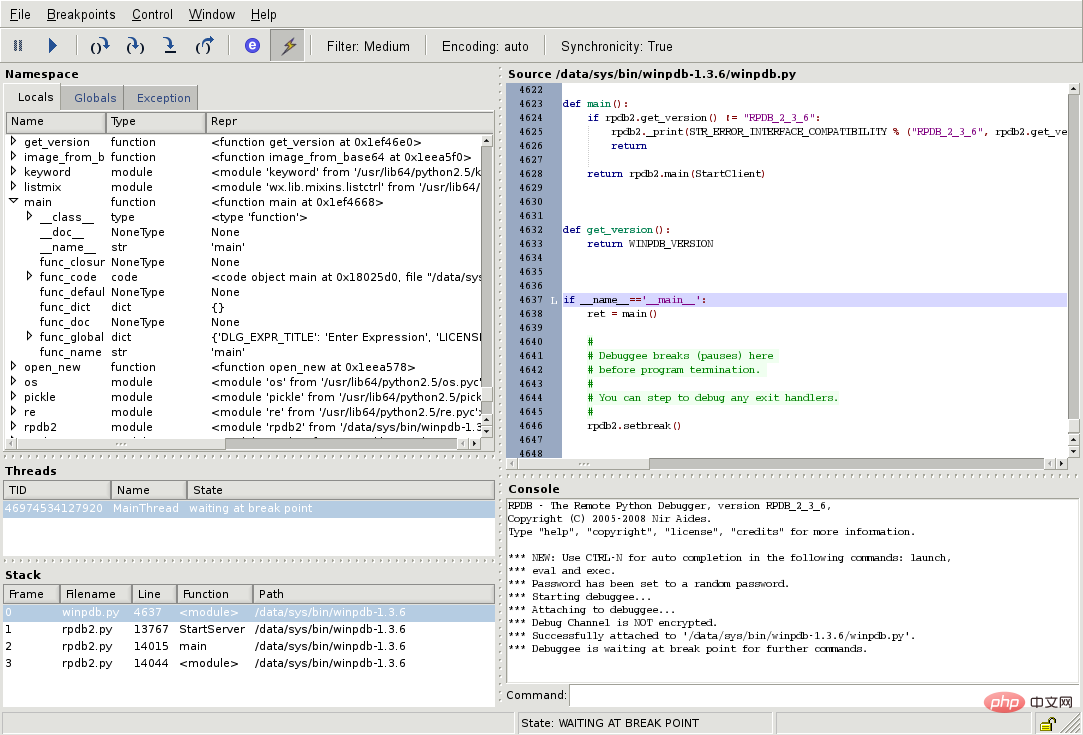
Task: Open the Breakpoints menu
Action: 81,15
